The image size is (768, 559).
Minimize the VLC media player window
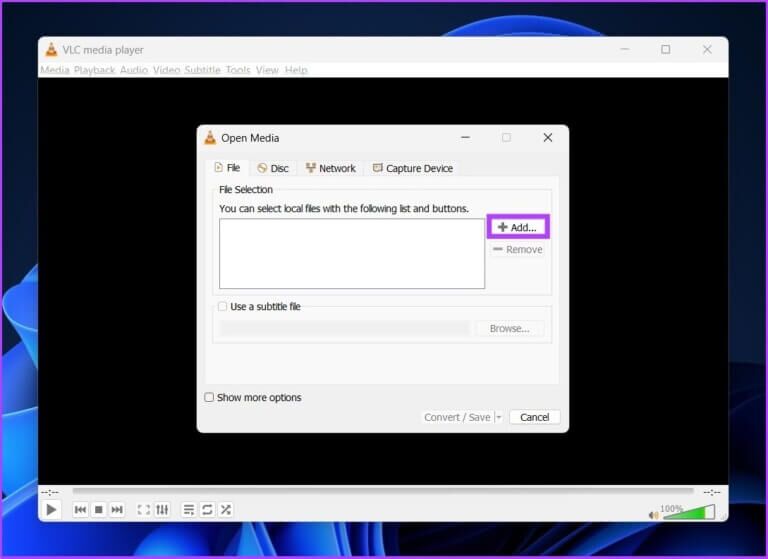624,49
